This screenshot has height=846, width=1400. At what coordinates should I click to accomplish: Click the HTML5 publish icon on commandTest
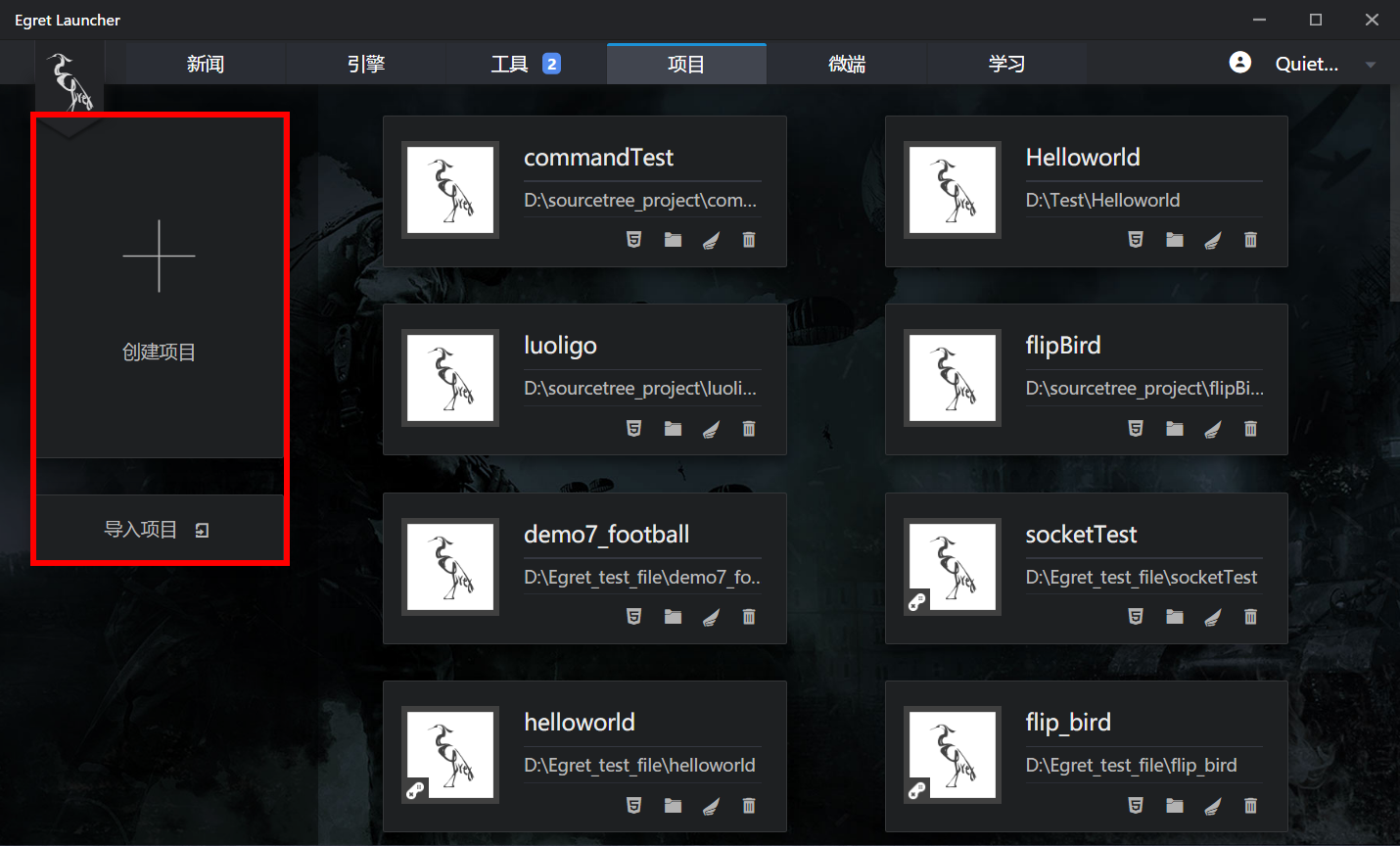click(633, 240)
